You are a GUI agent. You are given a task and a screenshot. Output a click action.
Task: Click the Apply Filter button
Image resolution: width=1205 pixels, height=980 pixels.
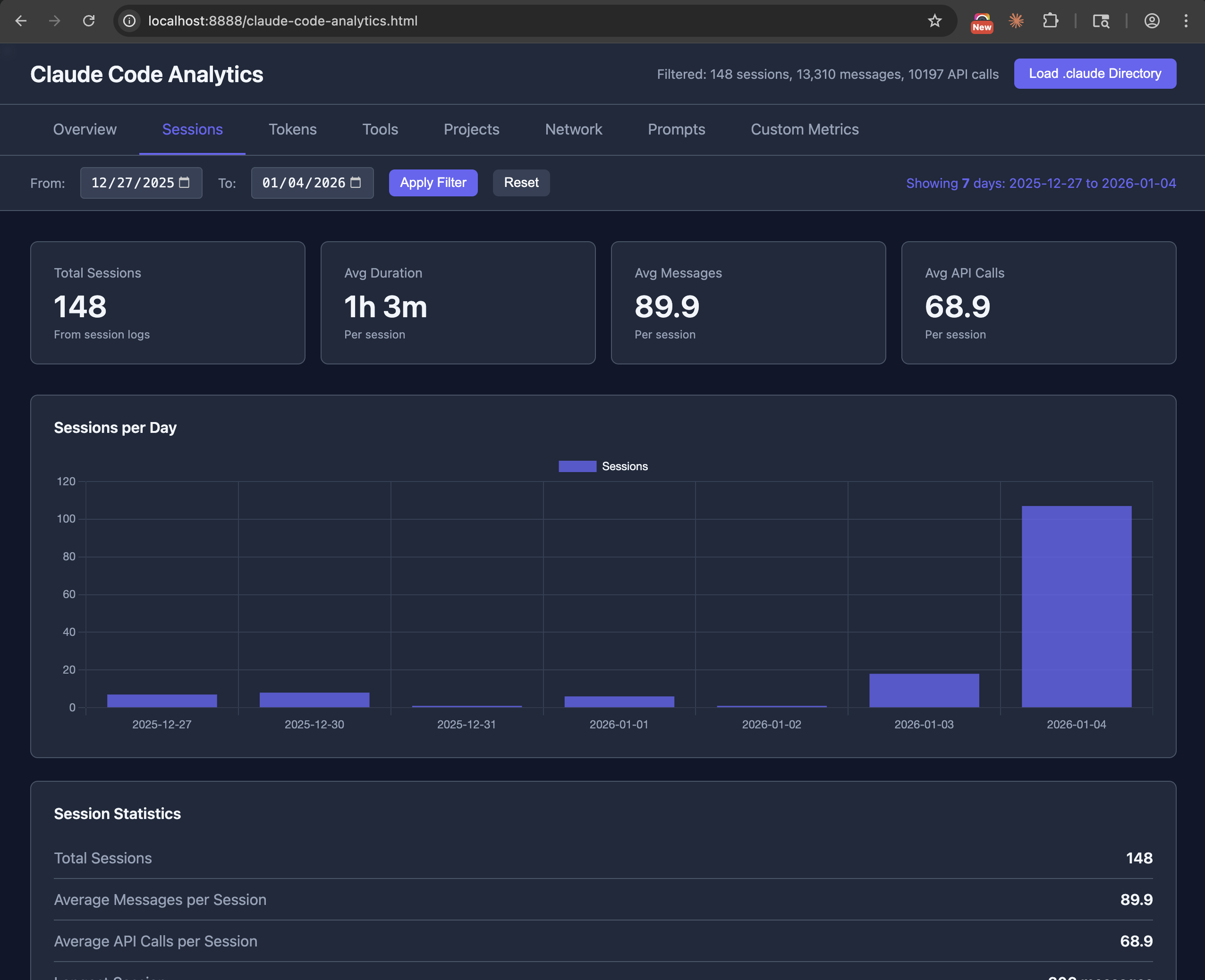tap(433, 182)
